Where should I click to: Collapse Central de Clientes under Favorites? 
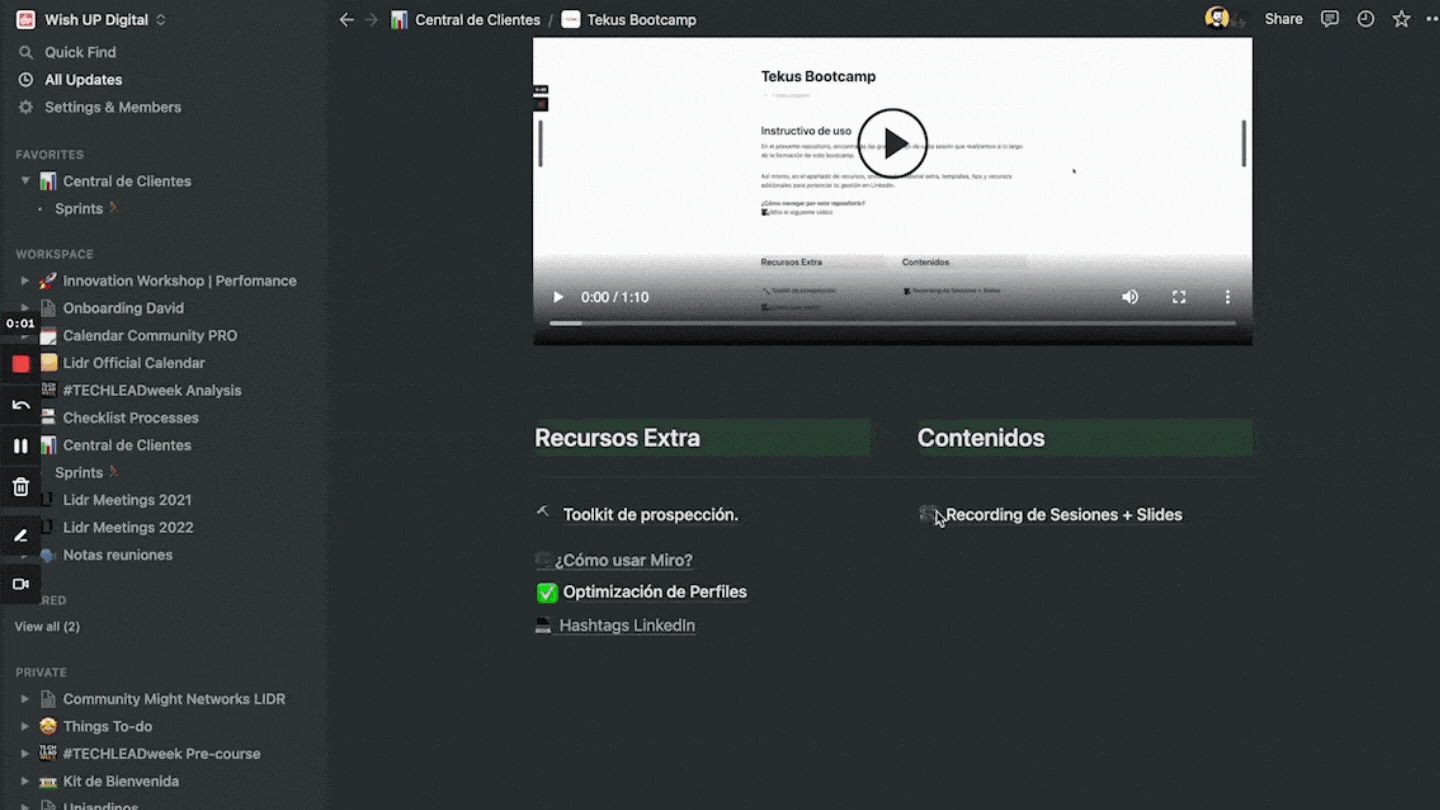25,181
